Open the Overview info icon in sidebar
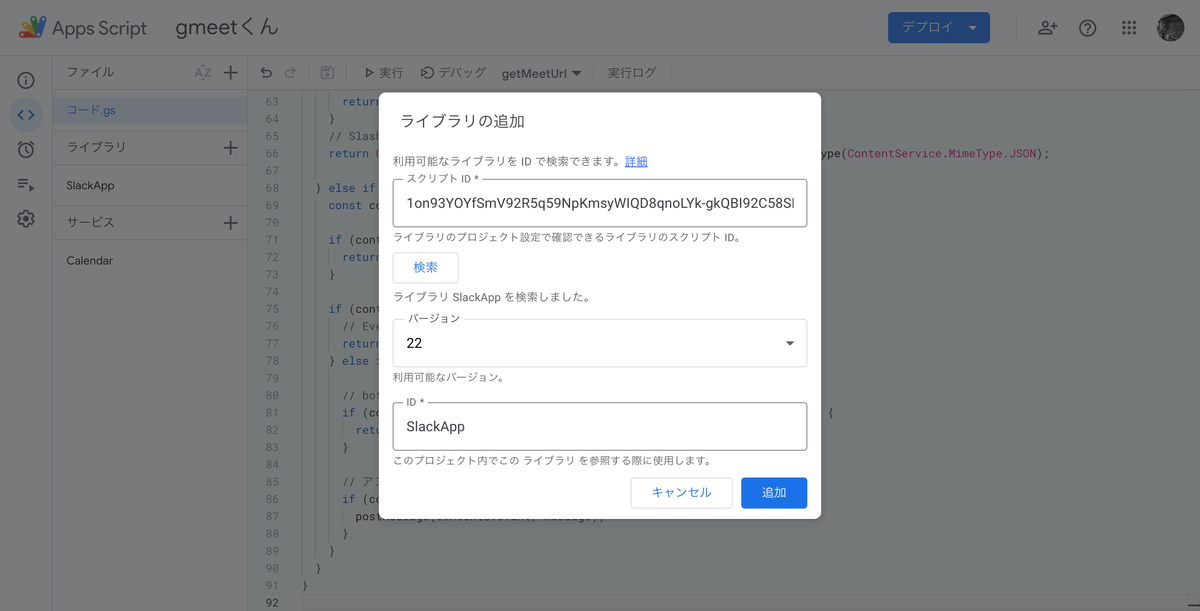 [26, 80]
